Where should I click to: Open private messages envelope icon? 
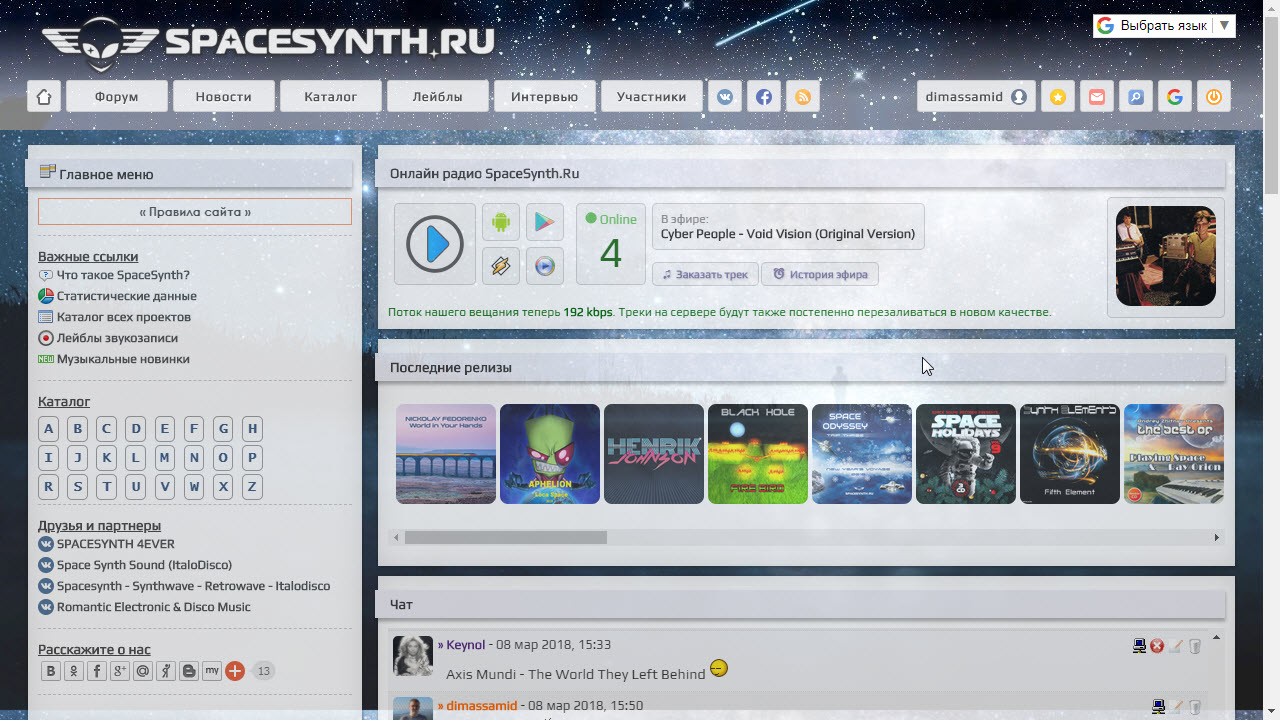point(1097,97)
